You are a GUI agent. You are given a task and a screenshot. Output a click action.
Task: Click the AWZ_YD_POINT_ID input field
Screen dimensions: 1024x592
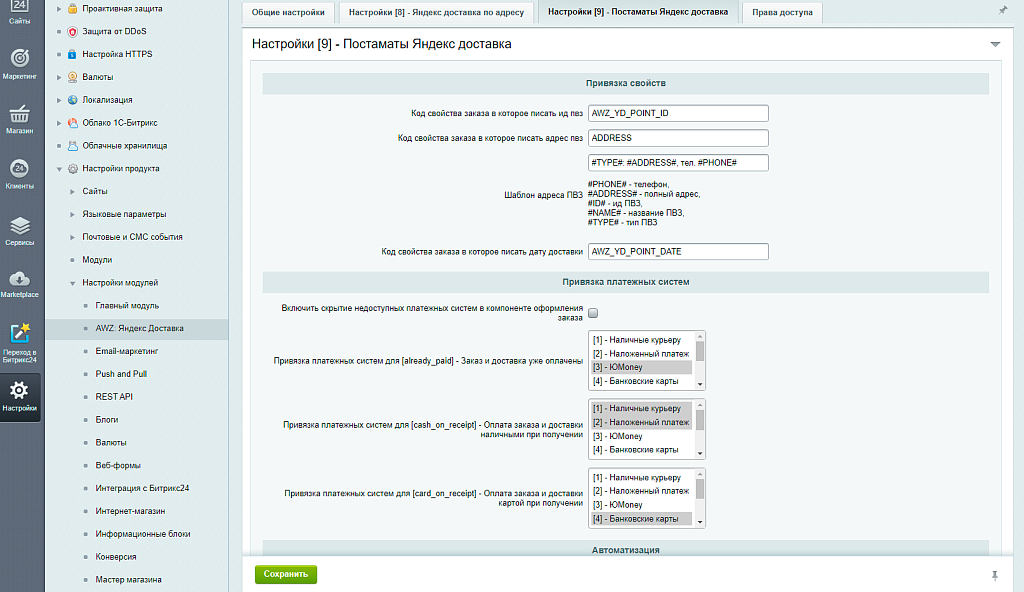point(678,113)
